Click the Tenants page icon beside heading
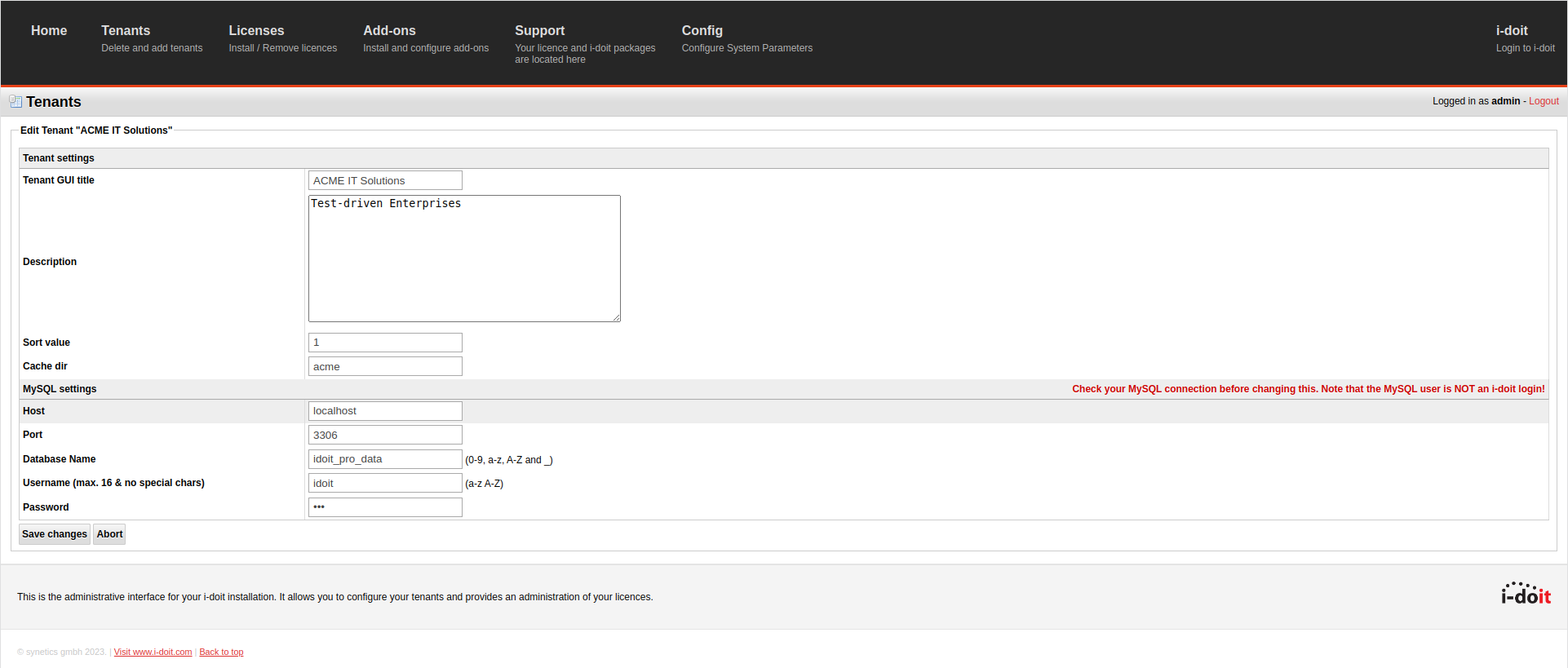This screenshot has width=1568, height=668. 16,102
